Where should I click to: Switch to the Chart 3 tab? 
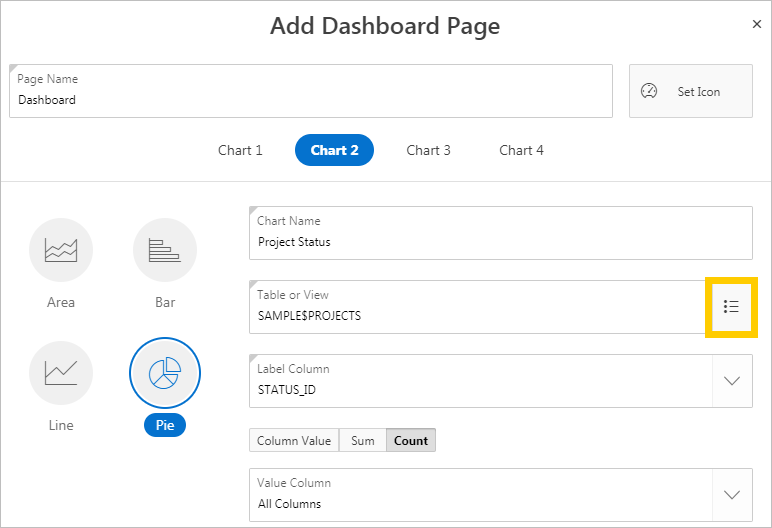pos(428,150)
